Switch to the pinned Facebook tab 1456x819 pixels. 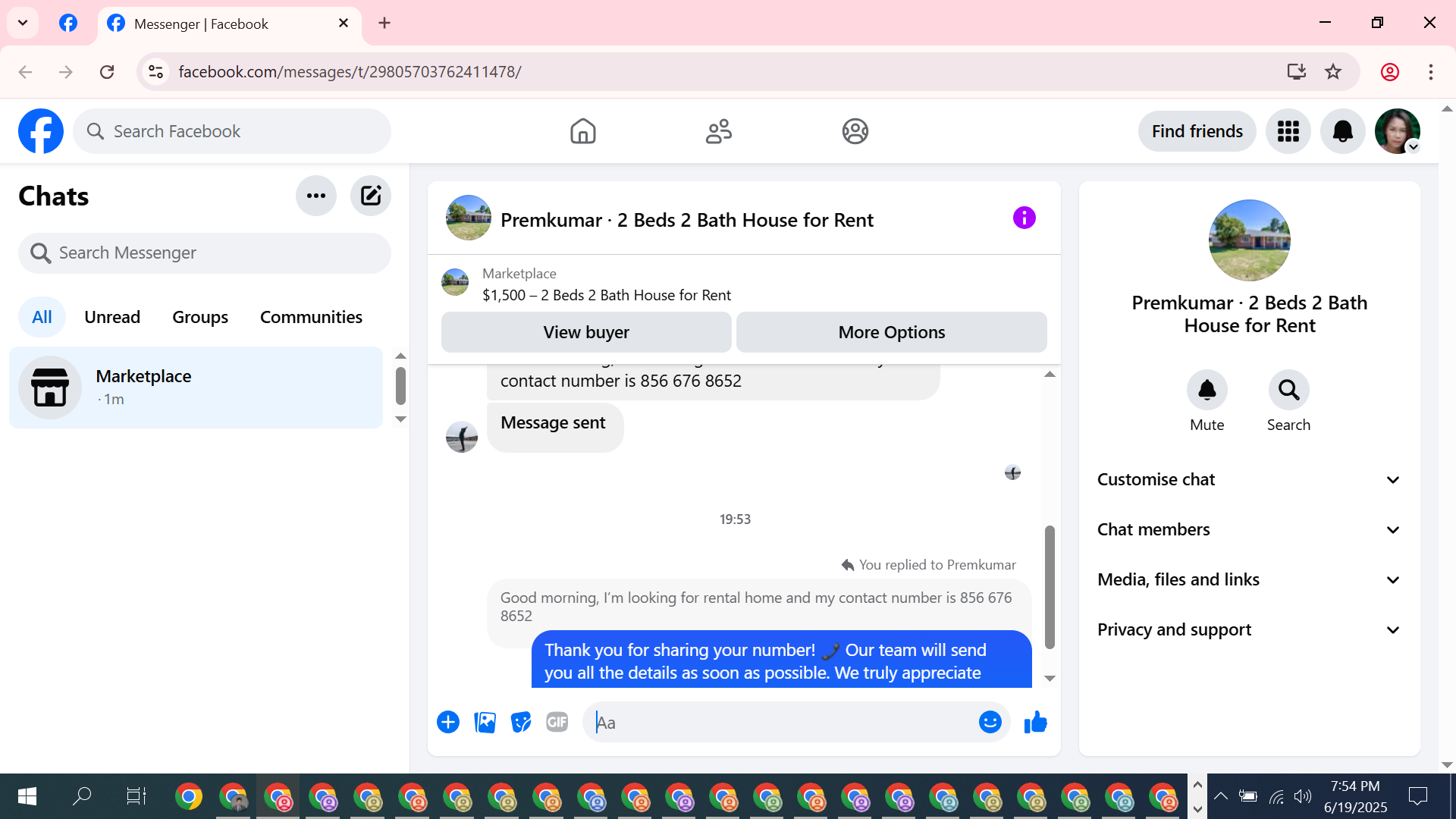68,23
